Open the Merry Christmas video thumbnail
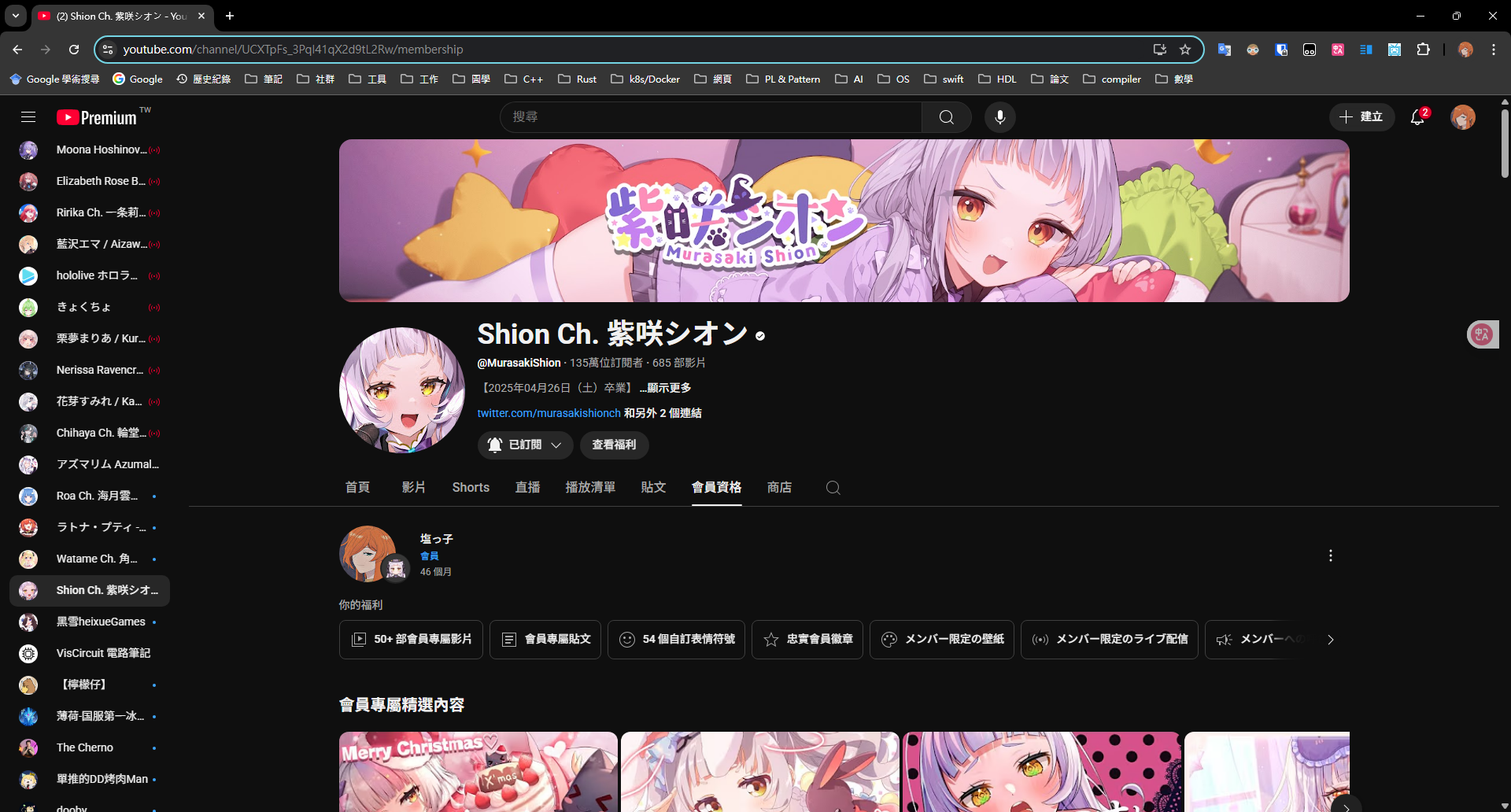 click(x=478, y=772)
